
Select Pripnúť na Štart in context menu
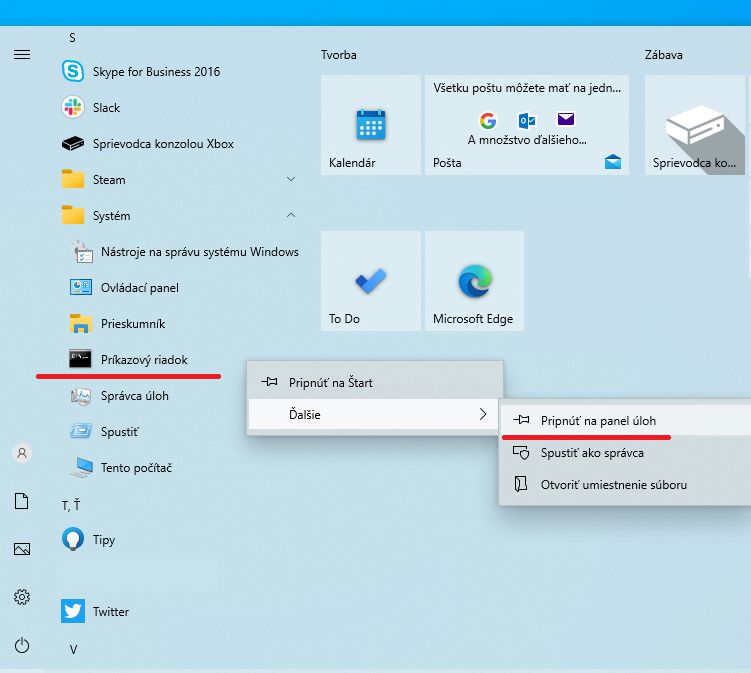click(375, 382)
